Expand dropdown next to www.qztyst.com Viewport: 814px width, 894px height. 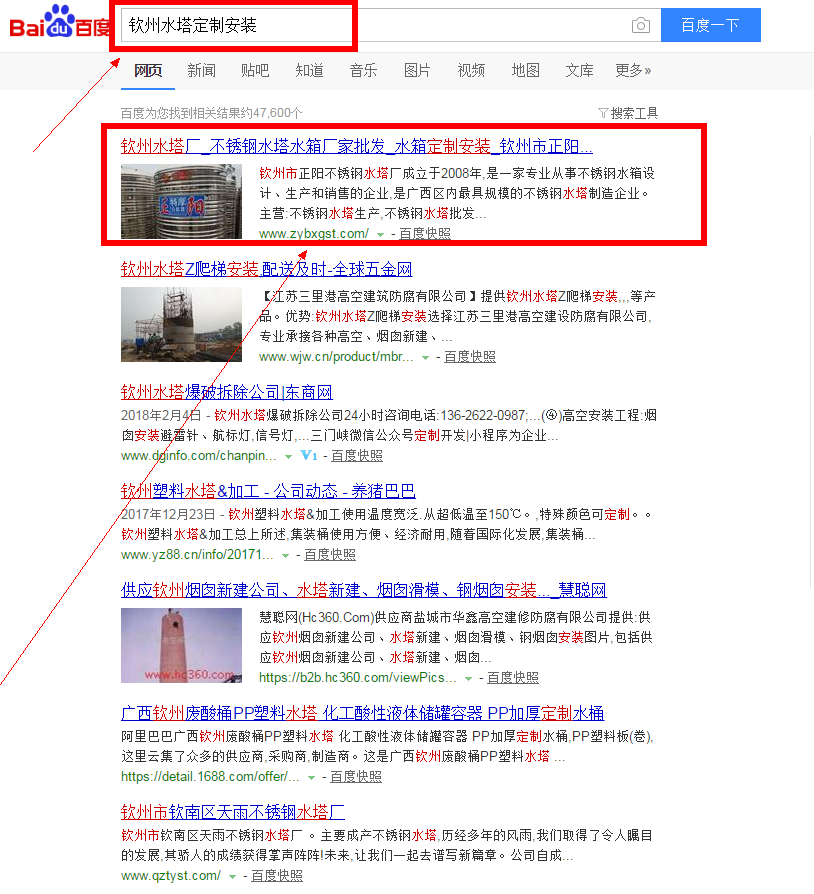tap(233, 877)
